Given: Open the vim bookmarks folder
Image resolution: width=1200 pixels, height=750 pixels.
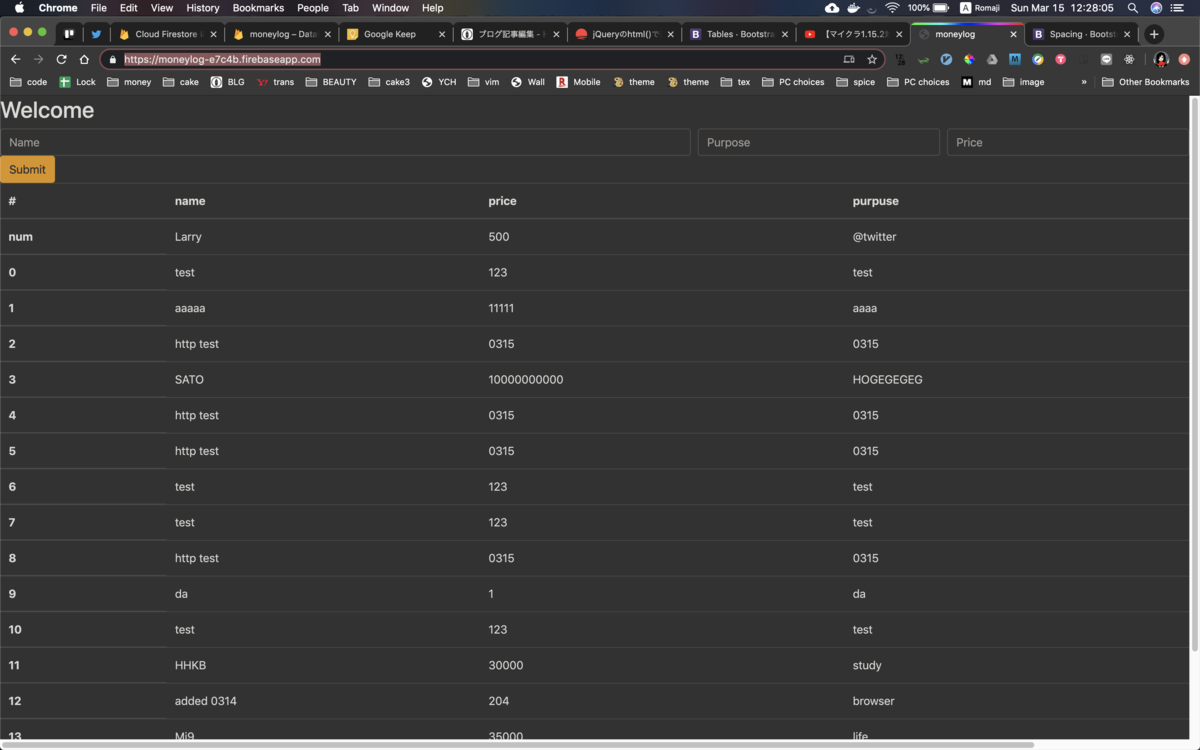Looking at the screenshot, I should (x=483, y=82).
